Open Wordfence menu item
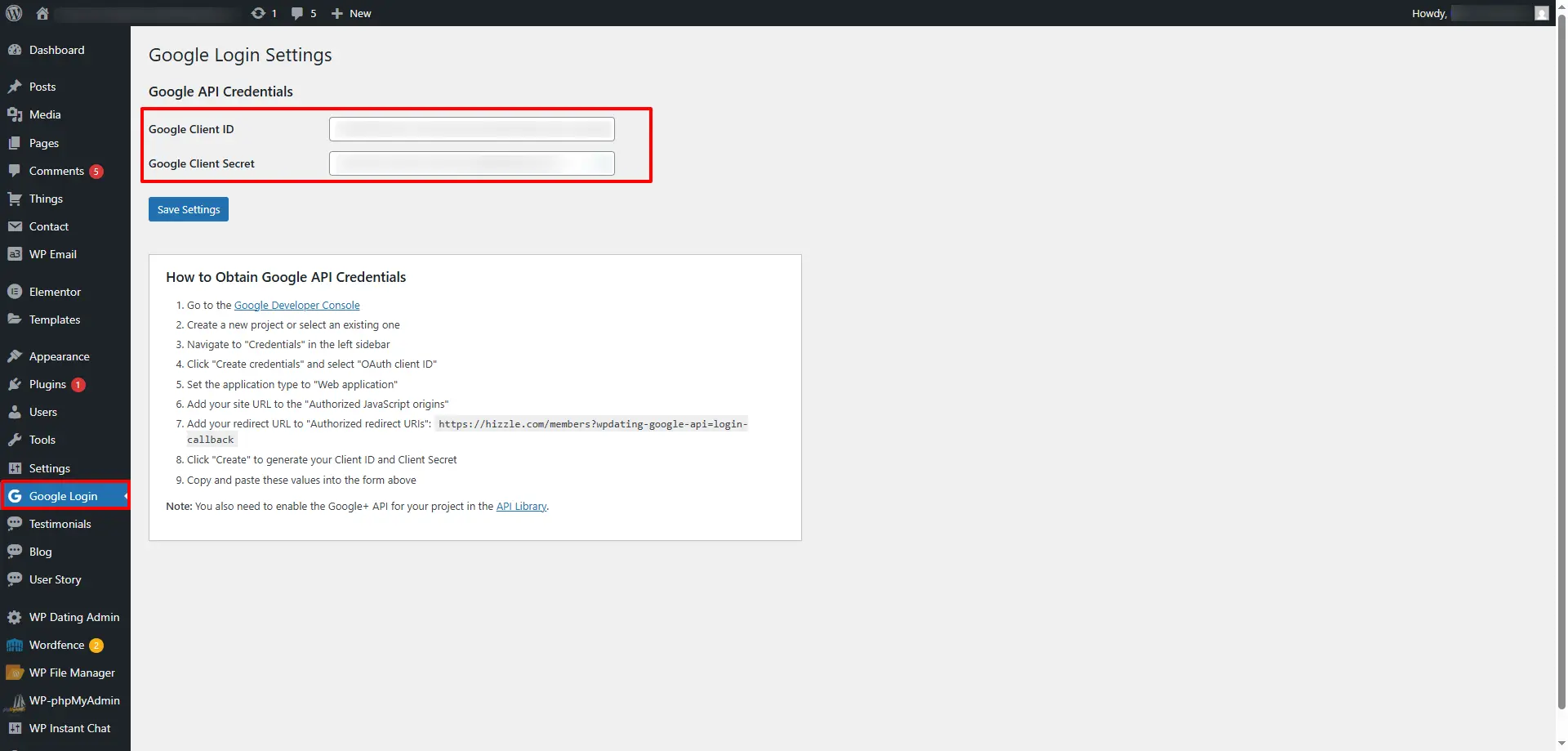This screenshot has width=1568, height=751. point(65,645)
